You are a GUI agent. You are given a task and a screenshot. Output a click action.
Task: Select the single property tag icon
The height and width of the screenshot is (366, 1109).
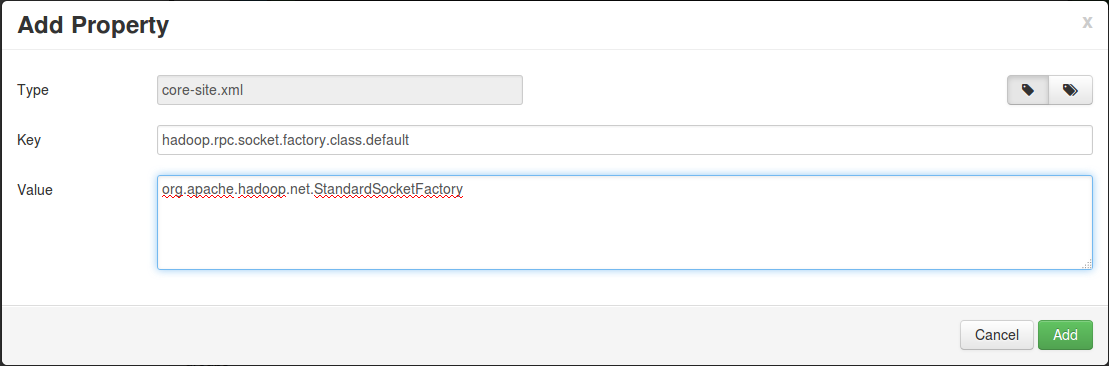point(1028,91)
